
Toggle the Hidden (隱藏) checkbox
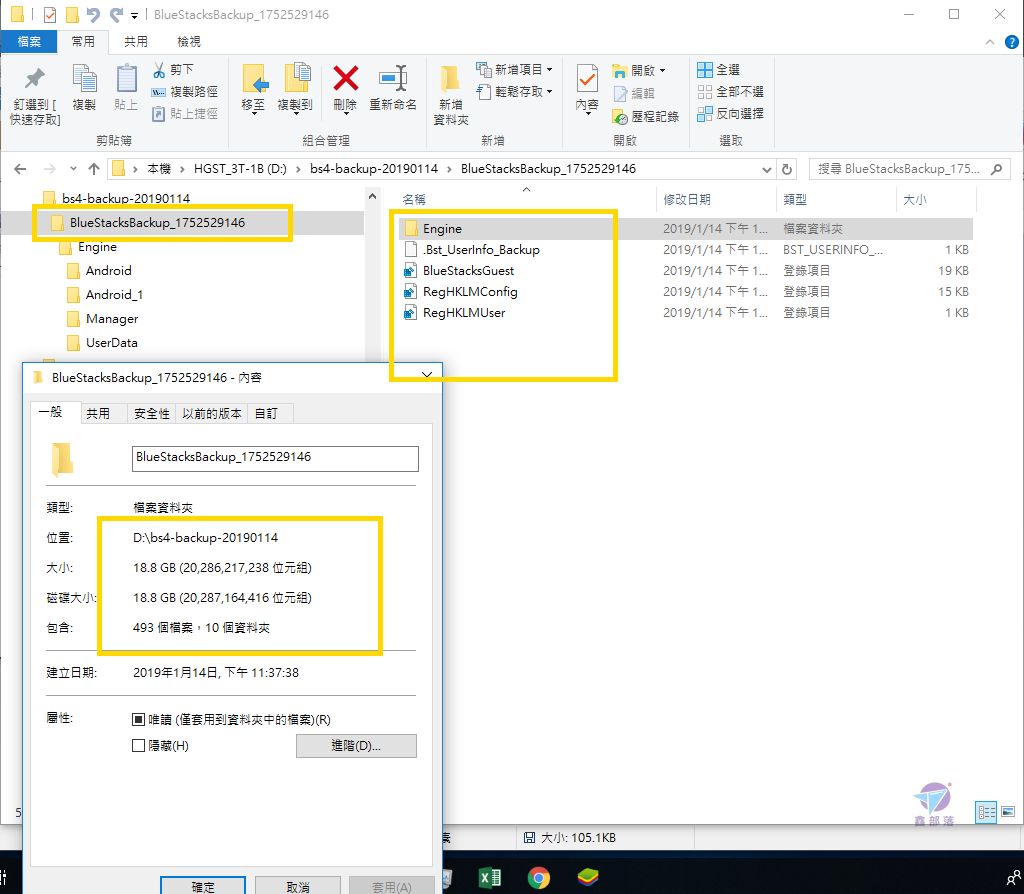[138, 746]
